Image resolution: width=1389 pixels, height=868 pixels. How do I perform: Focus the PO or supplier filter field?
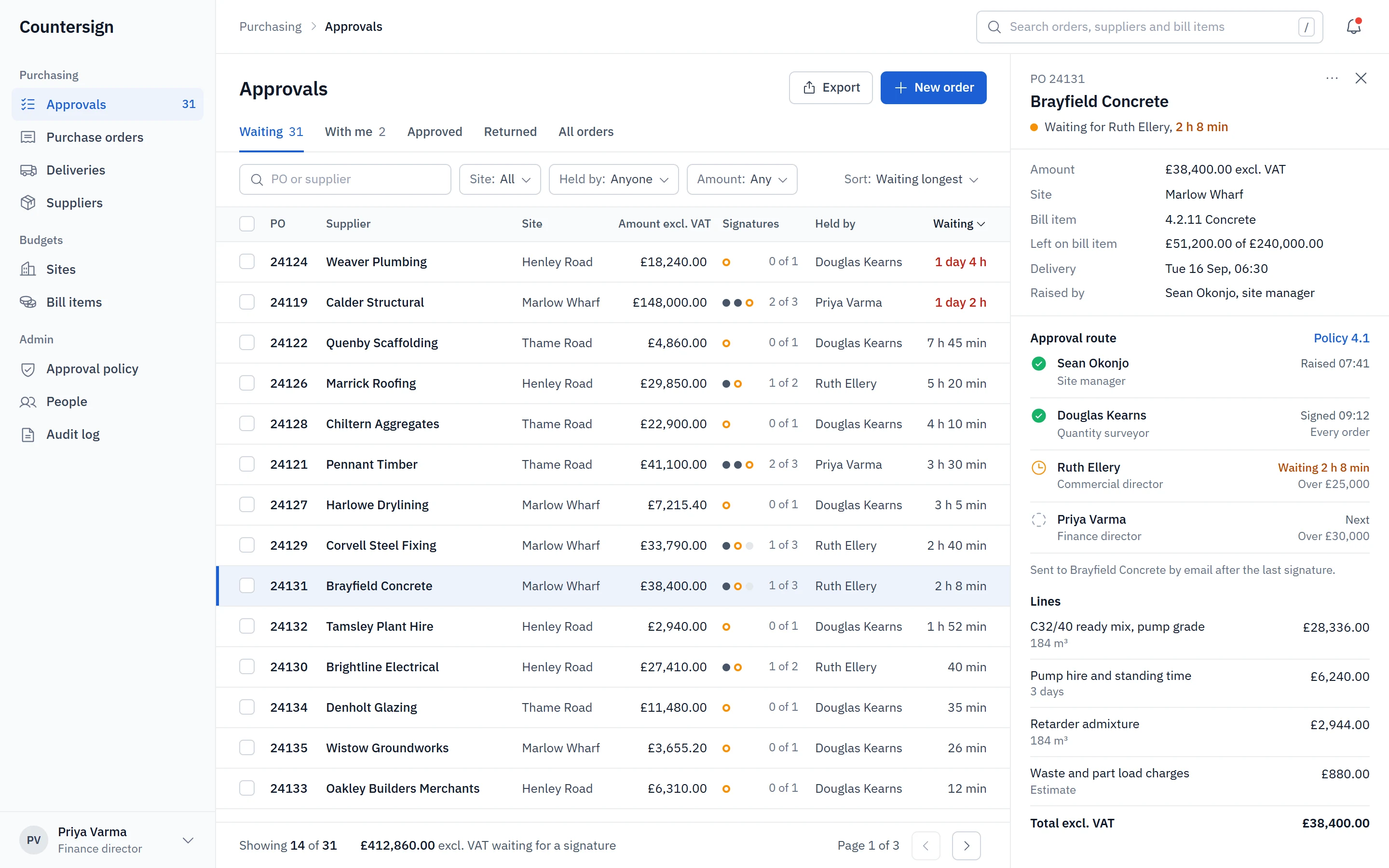pyautogui.click(x=345, y=179)
